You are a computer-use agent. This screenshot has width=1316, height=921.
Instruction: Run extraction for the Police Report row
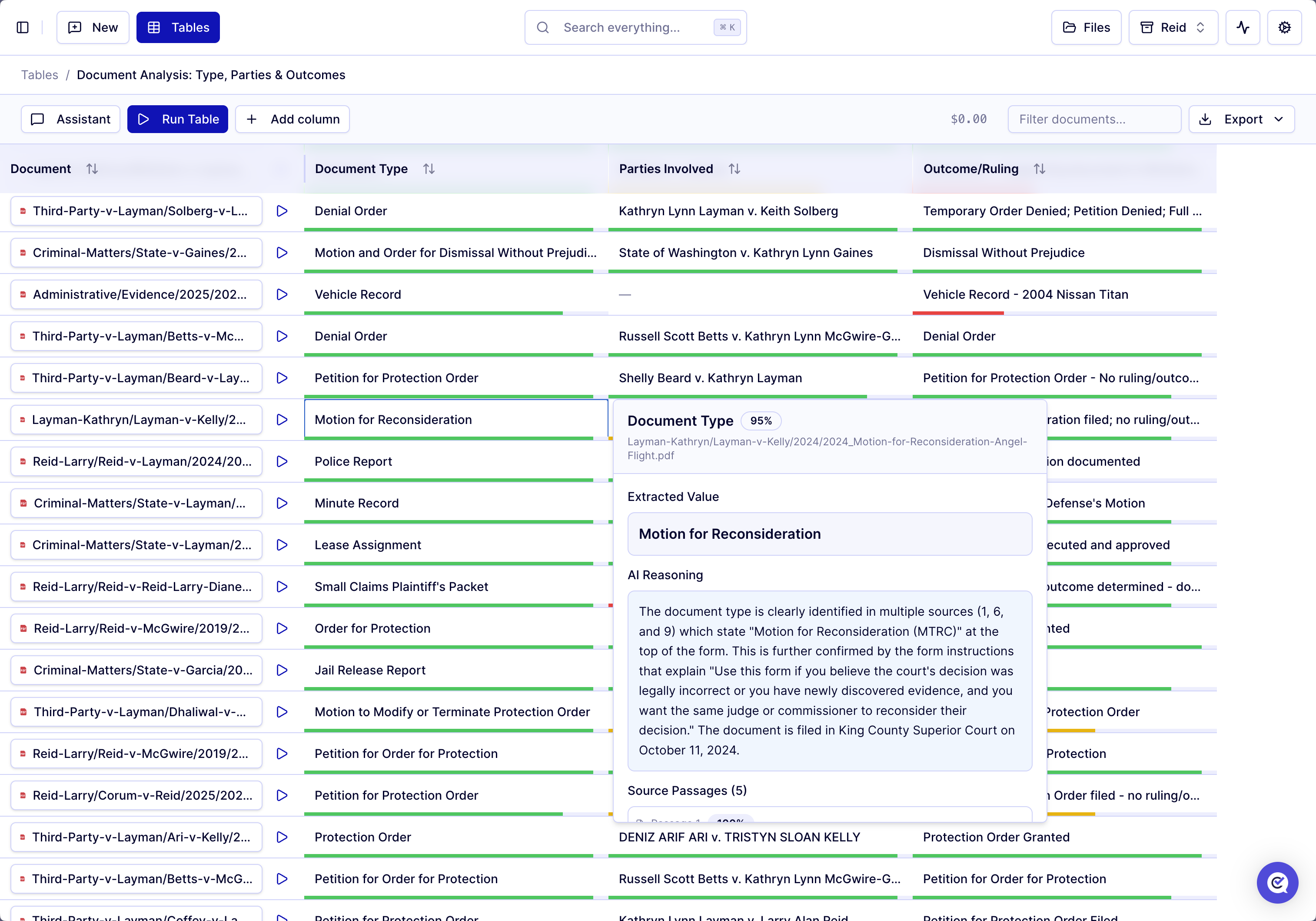[x=282, y=461]
